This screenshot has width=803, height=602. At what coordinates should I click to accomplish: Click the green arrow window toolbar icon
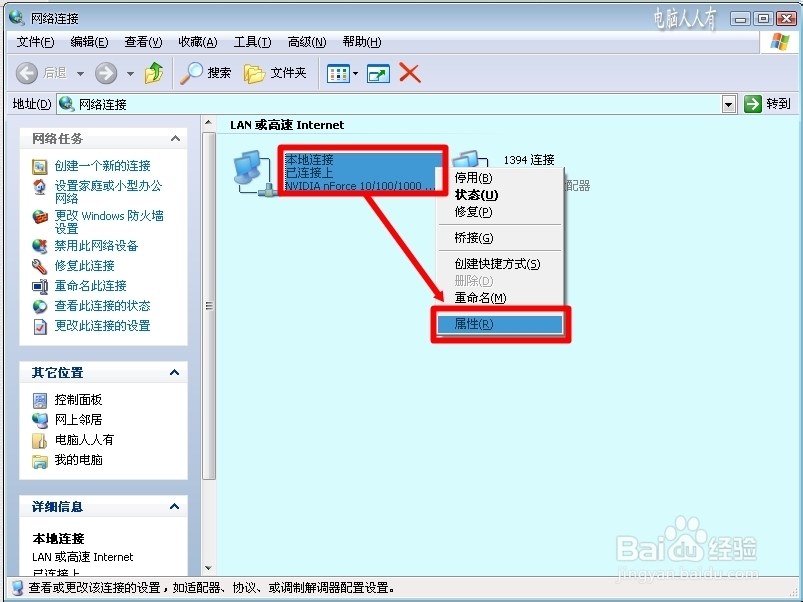tap(378, 74)
